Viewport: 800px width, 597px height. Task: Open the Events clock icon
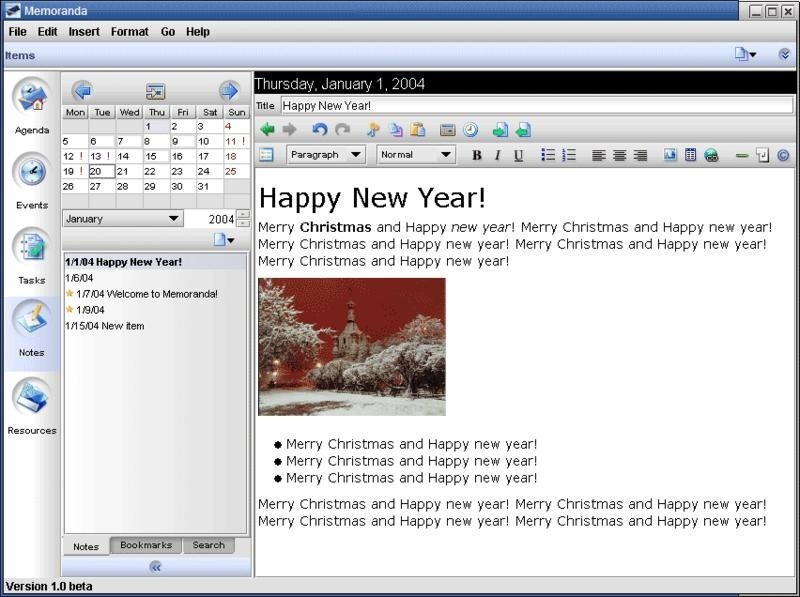32,172
